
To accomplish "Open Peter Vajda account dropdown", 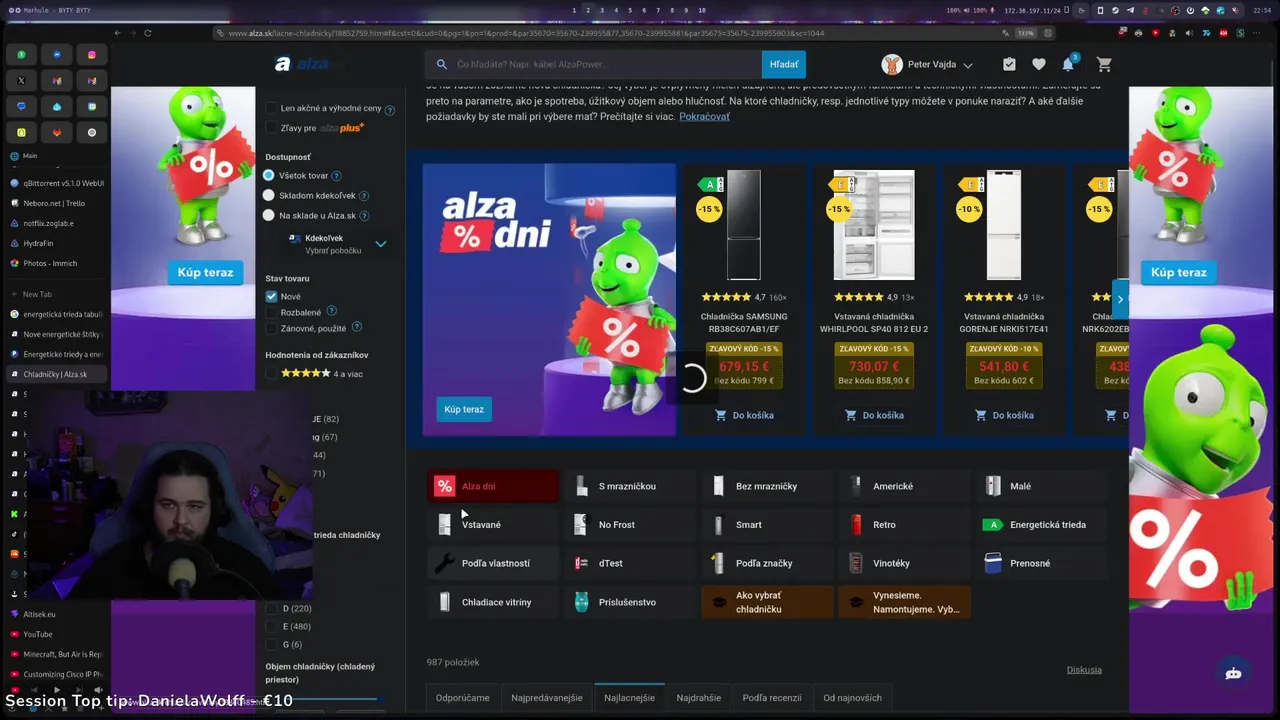I will (927, 65).
